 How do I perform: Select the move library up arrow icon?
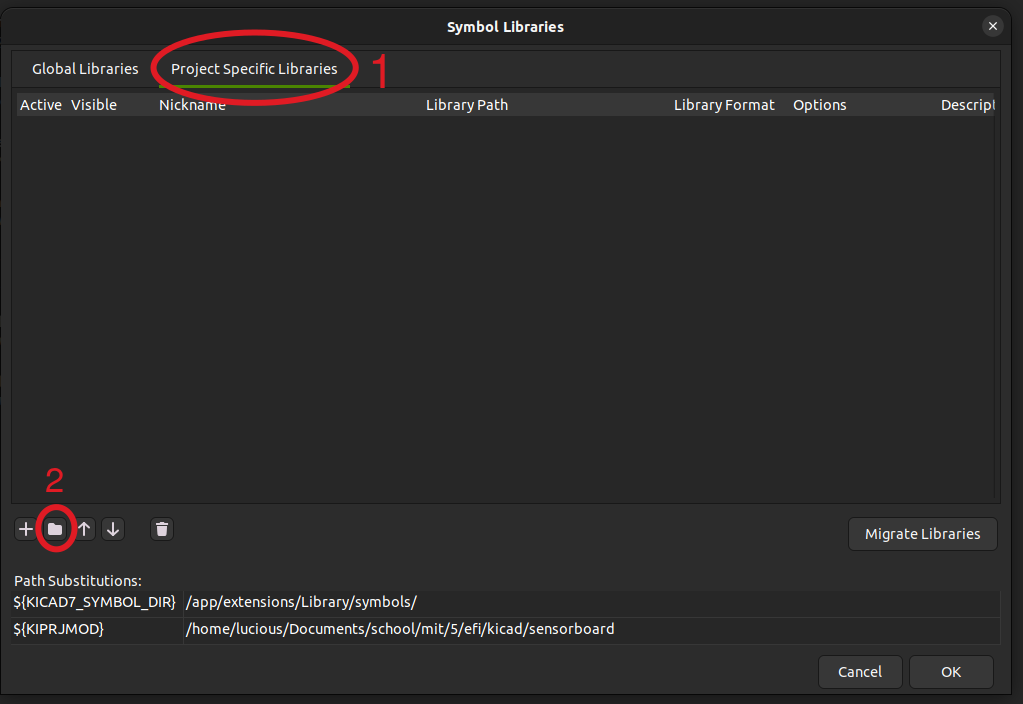pyautogui.click(x=84, y=528)
